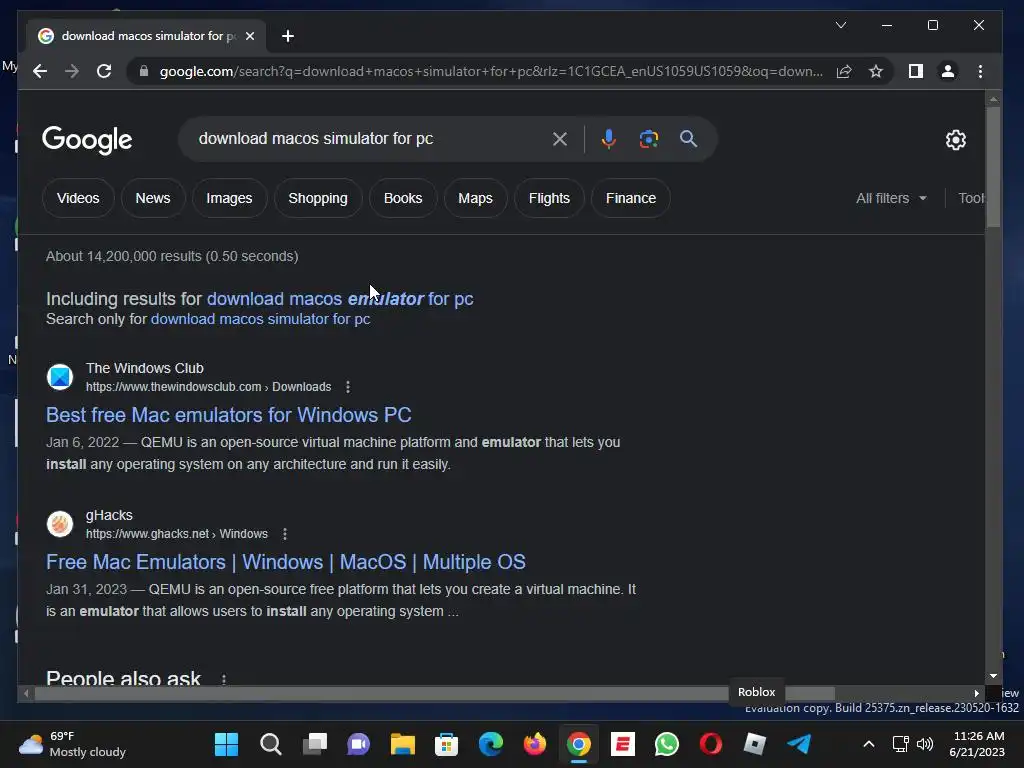
Task: Open Chrome three-dot menu
Action: click(x=980, y=71)
